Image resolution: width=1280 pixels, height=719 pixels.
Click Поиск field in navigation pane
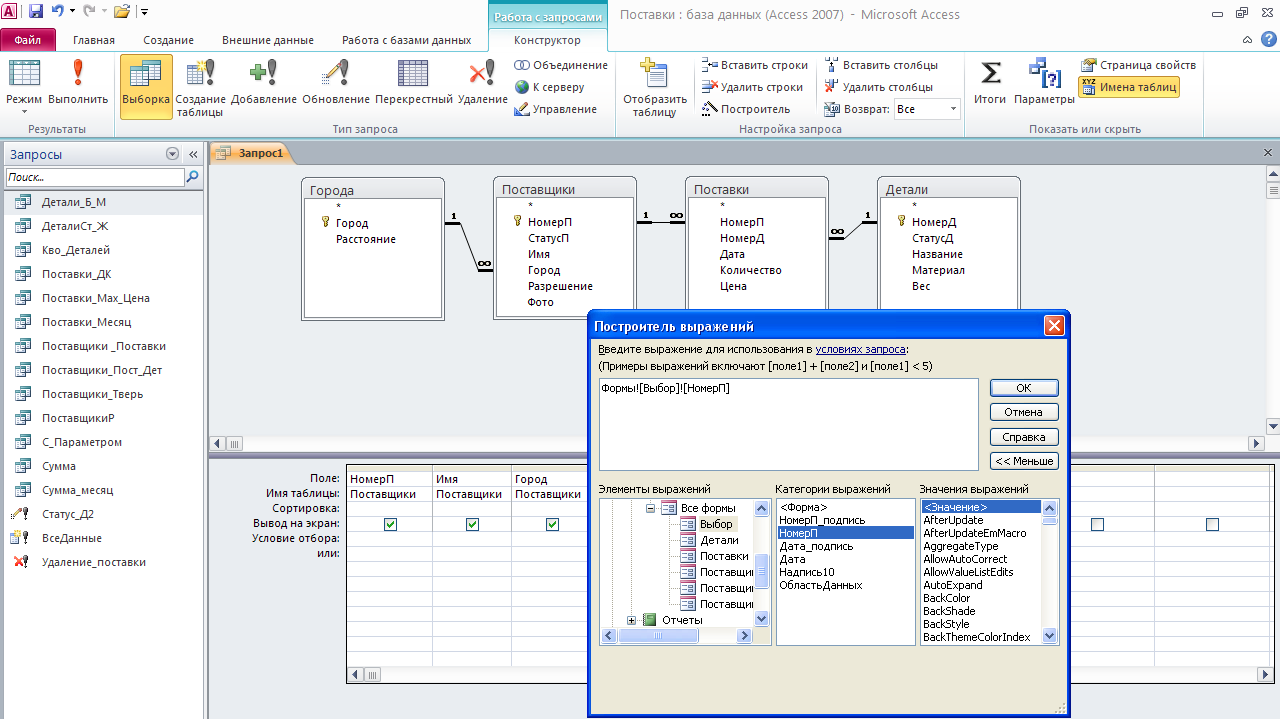(x=95, y=177)
